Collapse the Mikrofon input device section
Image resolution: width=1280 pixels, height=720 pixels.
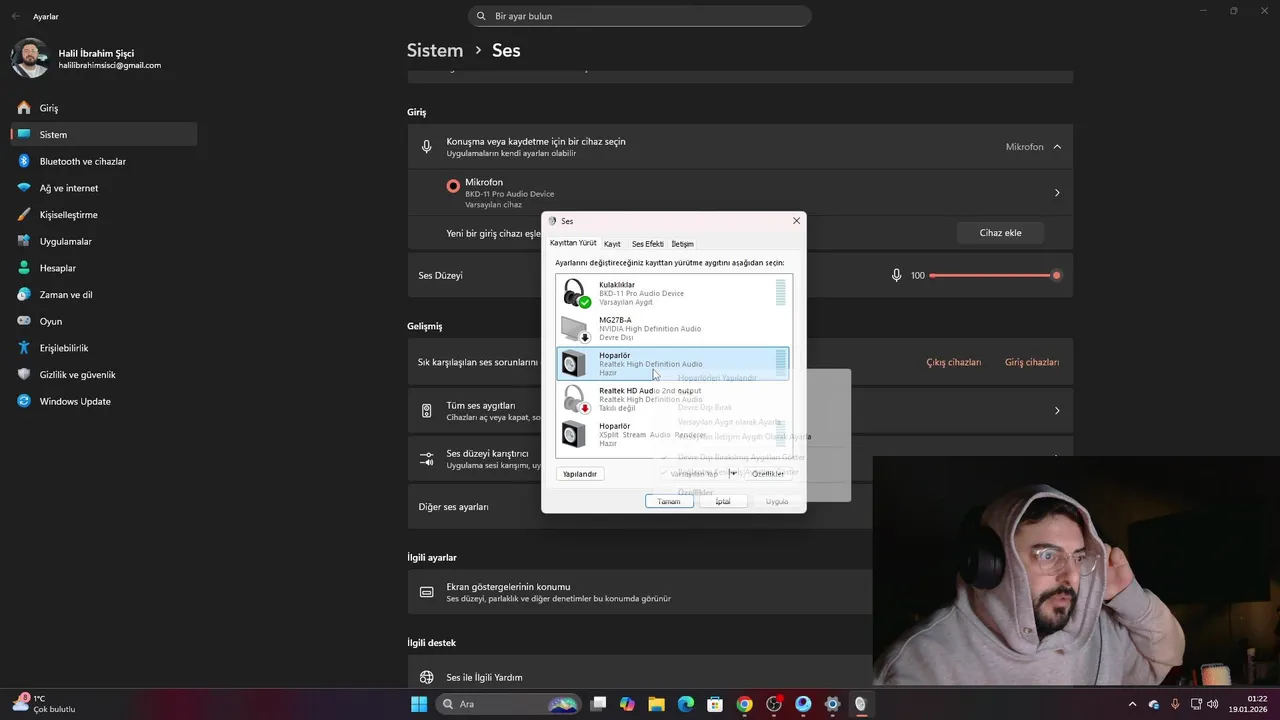click(1057, 147)
